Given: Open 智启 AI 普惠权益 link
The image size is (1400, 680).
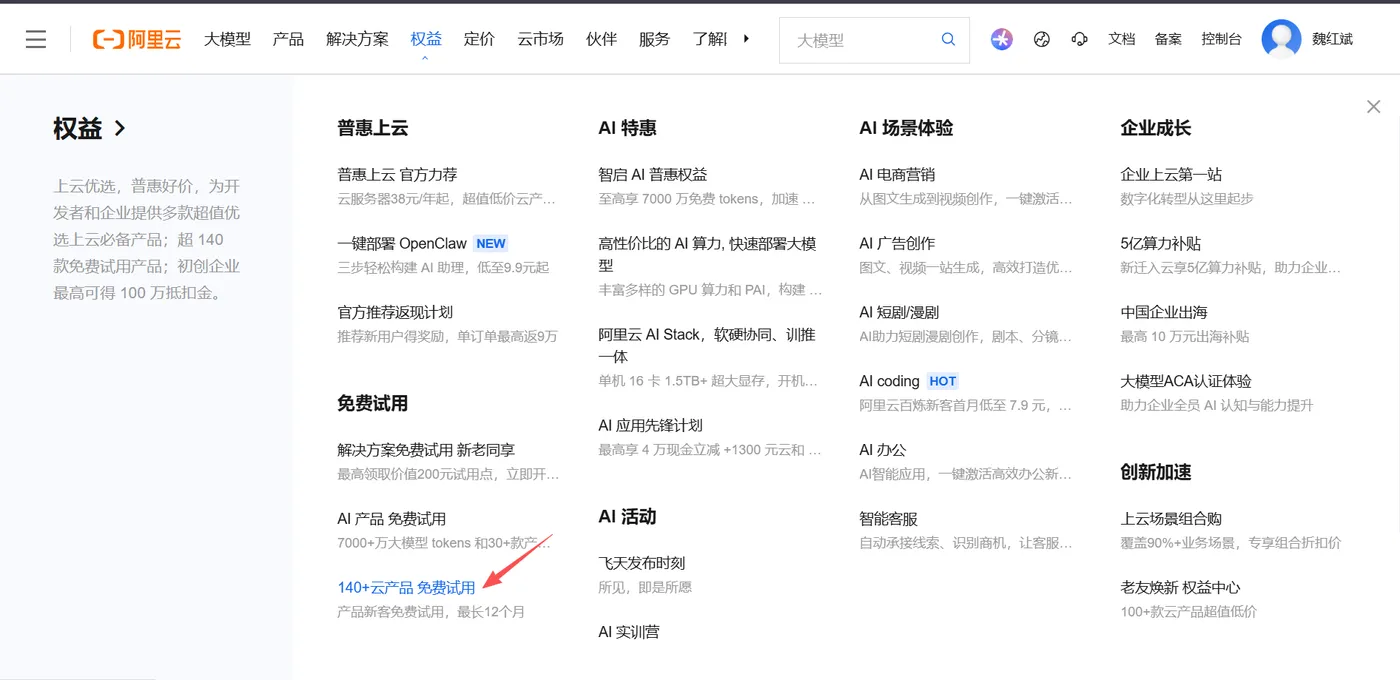Looking at the screenshot, I should point(652,174).
